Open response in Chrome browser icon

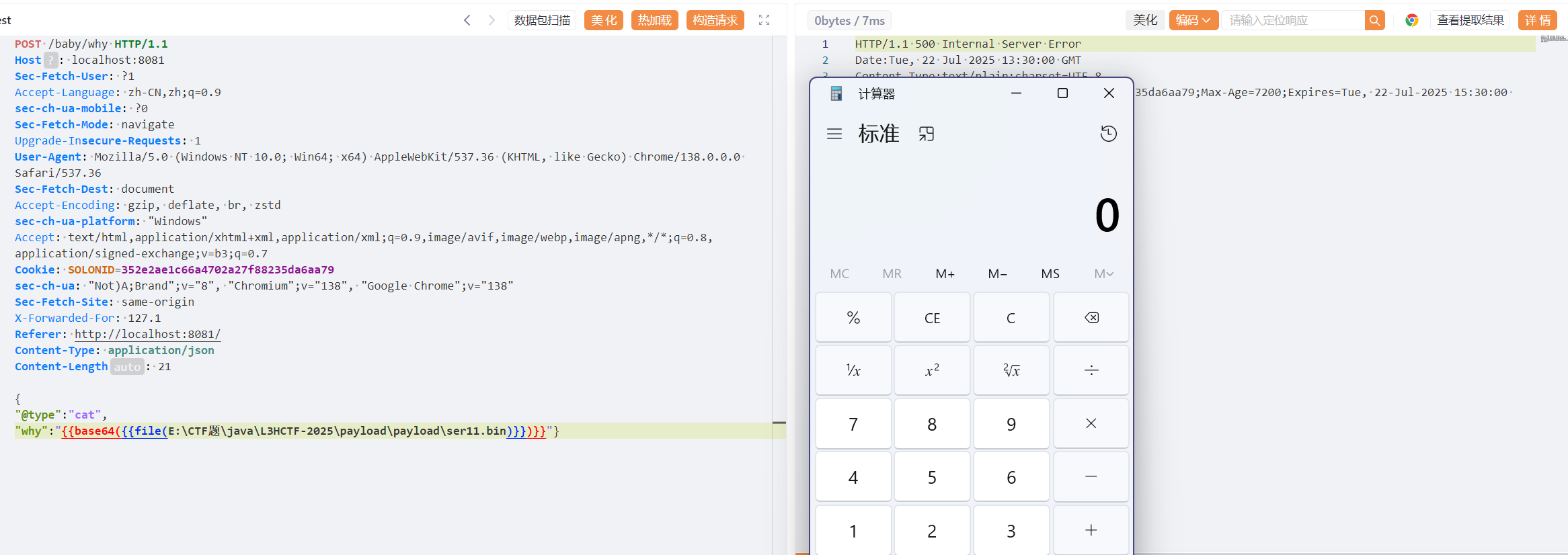[1412, 20]
